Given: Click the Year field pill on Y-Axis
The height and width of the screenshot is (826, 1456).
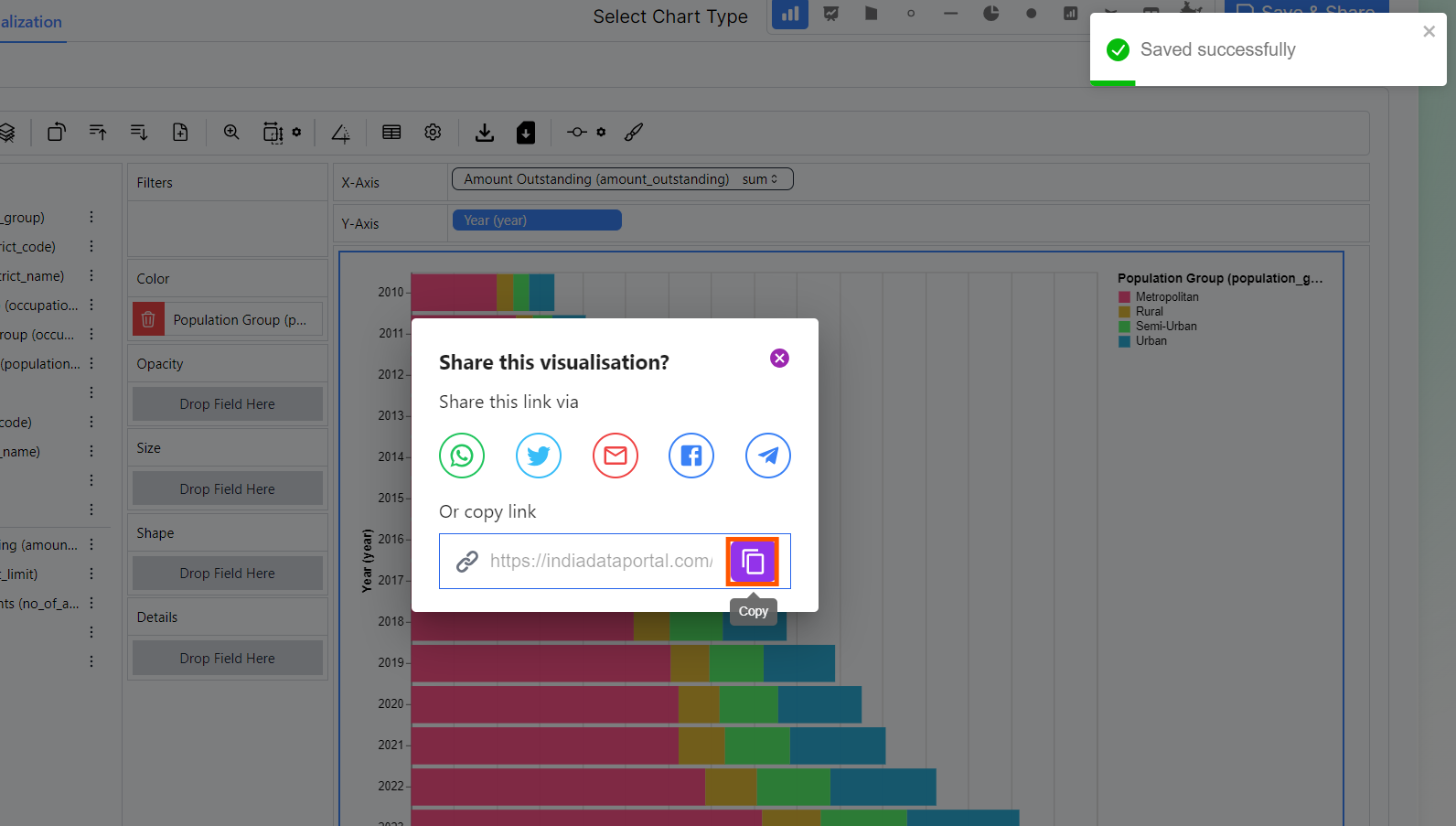Looking at the screenshot, I should click(x=537, y=220).
